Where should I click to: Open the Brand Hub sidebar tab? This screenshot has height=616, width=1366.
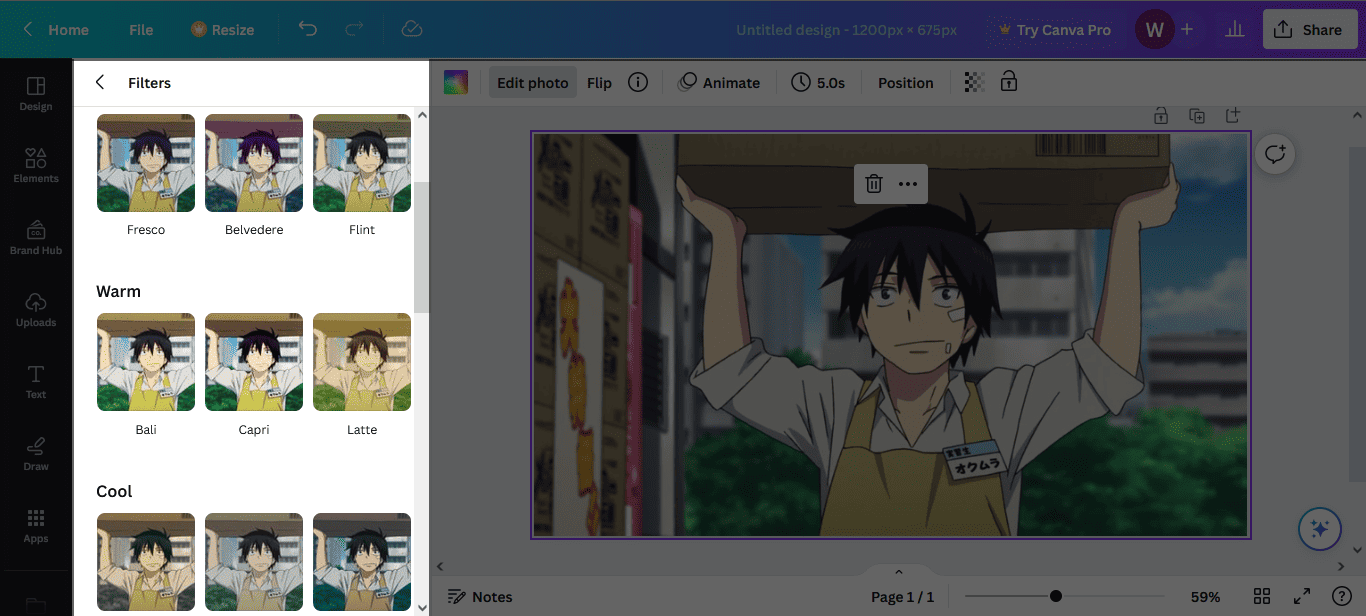[36, 237]
